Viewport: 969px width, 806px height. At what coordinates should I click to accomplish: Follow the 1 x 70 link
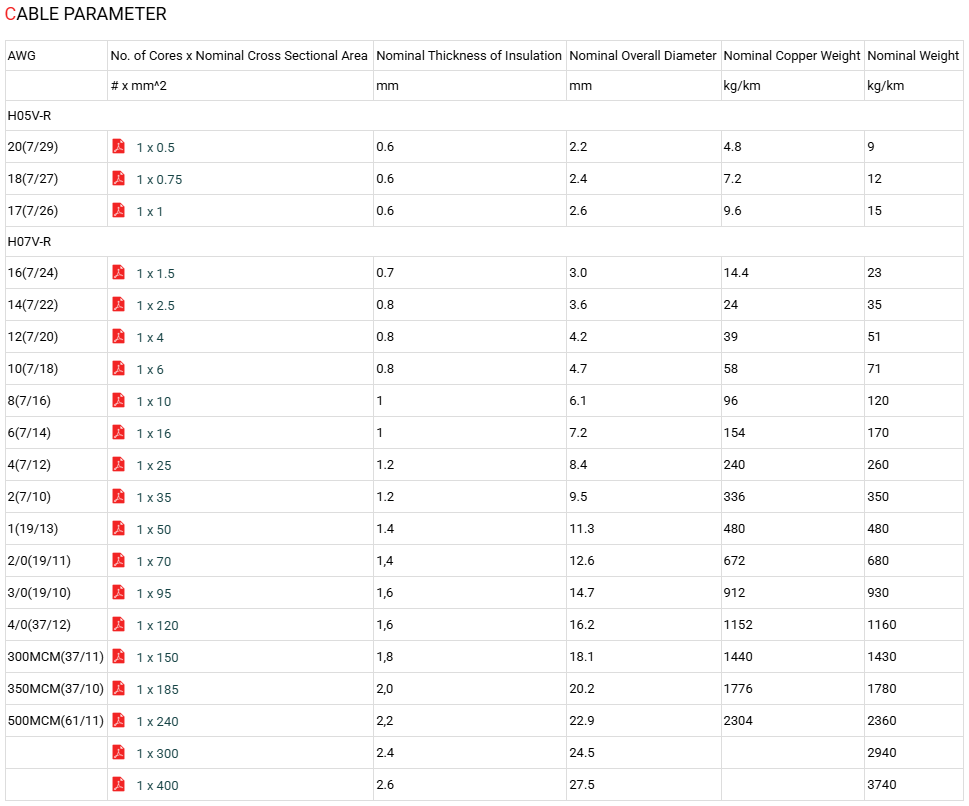click(x=154, y=561)
